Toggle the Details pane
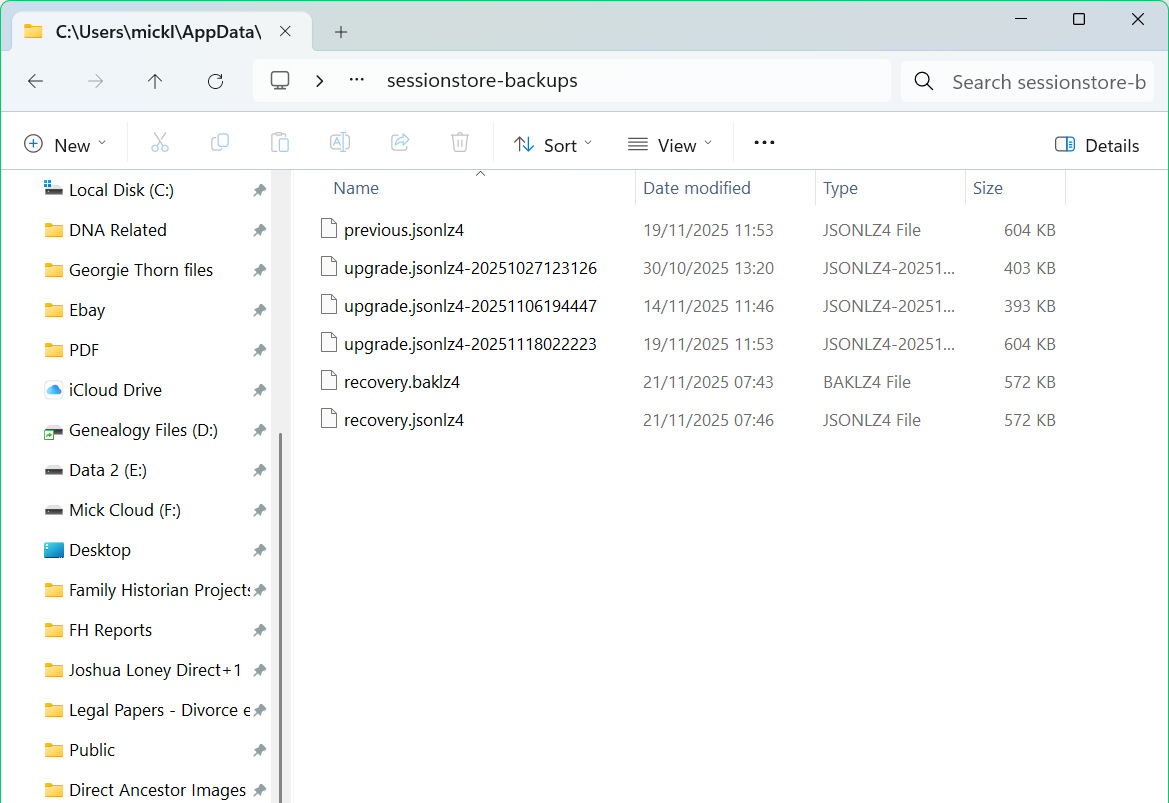This screenshot has height=803, width=1169. (x=1097, y=145)
